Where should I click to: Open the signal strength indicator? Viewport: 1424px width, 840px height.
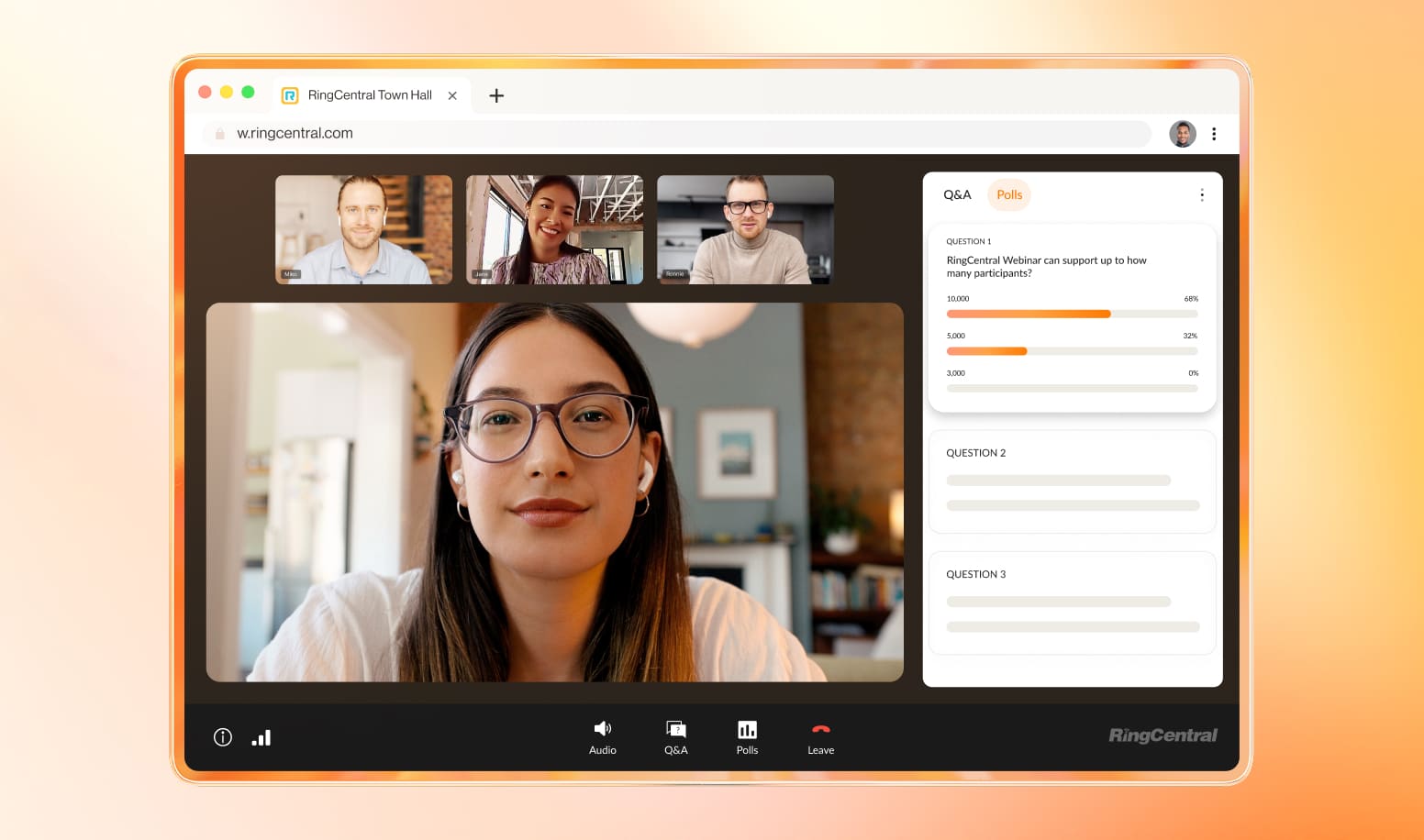click(x=261, y=737)
